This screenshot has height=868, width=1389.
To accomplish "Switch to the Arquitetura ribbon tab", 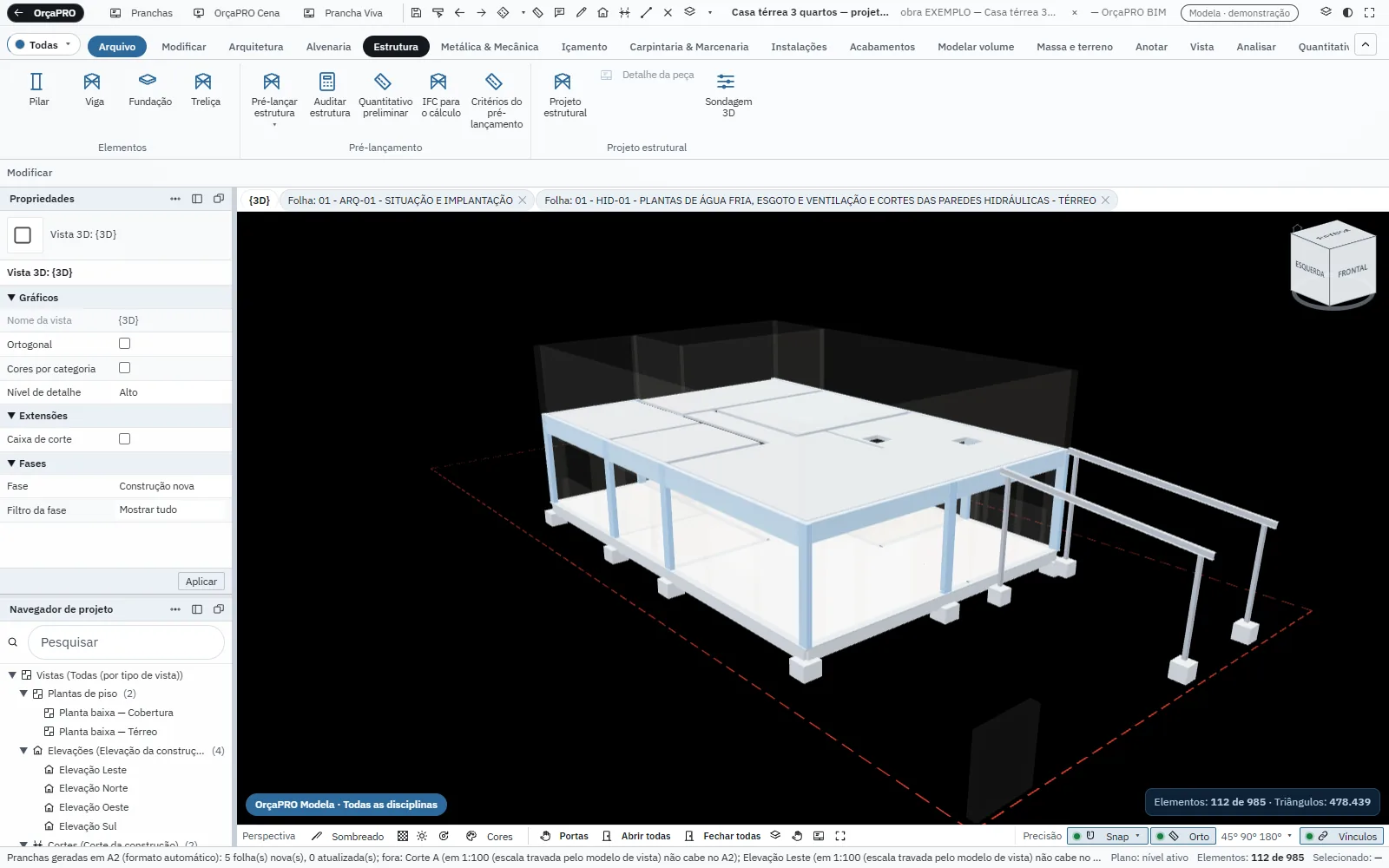I will click(x=255, y=47).
